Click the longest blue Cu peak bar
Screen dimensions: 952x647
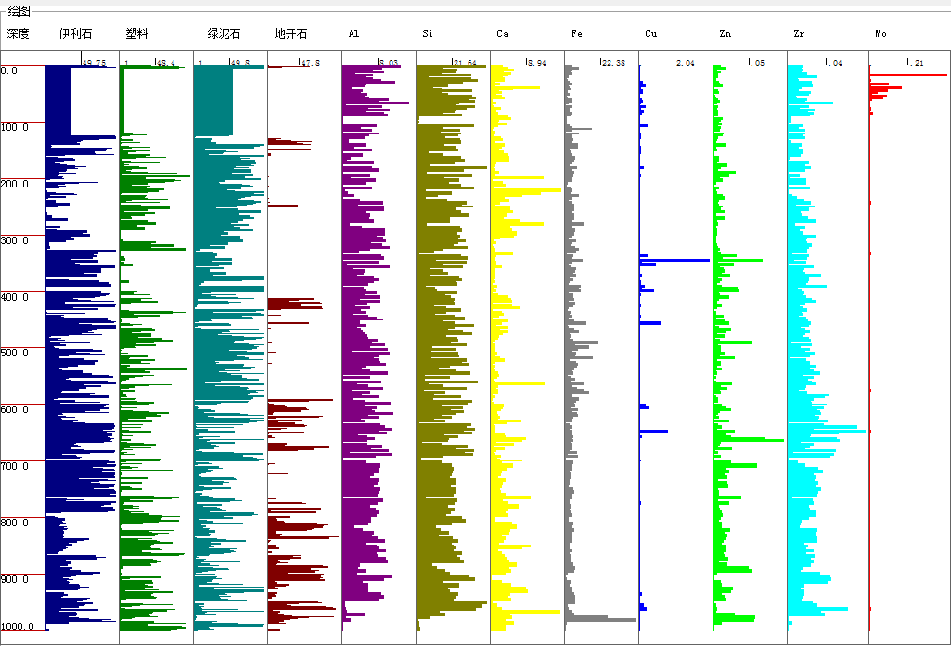click(x=675, y=261)
